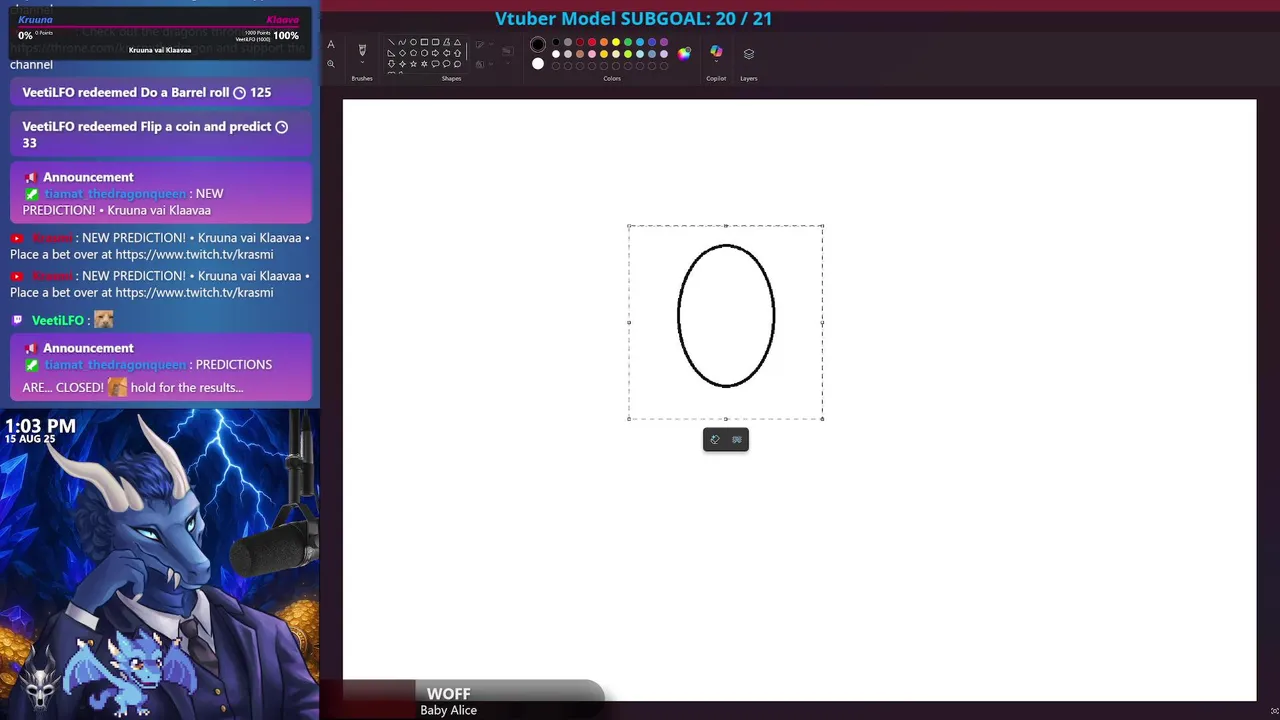Choose the Right arrow shape
The width and height of the screenshot is (1280, 720).
[435, 53]
